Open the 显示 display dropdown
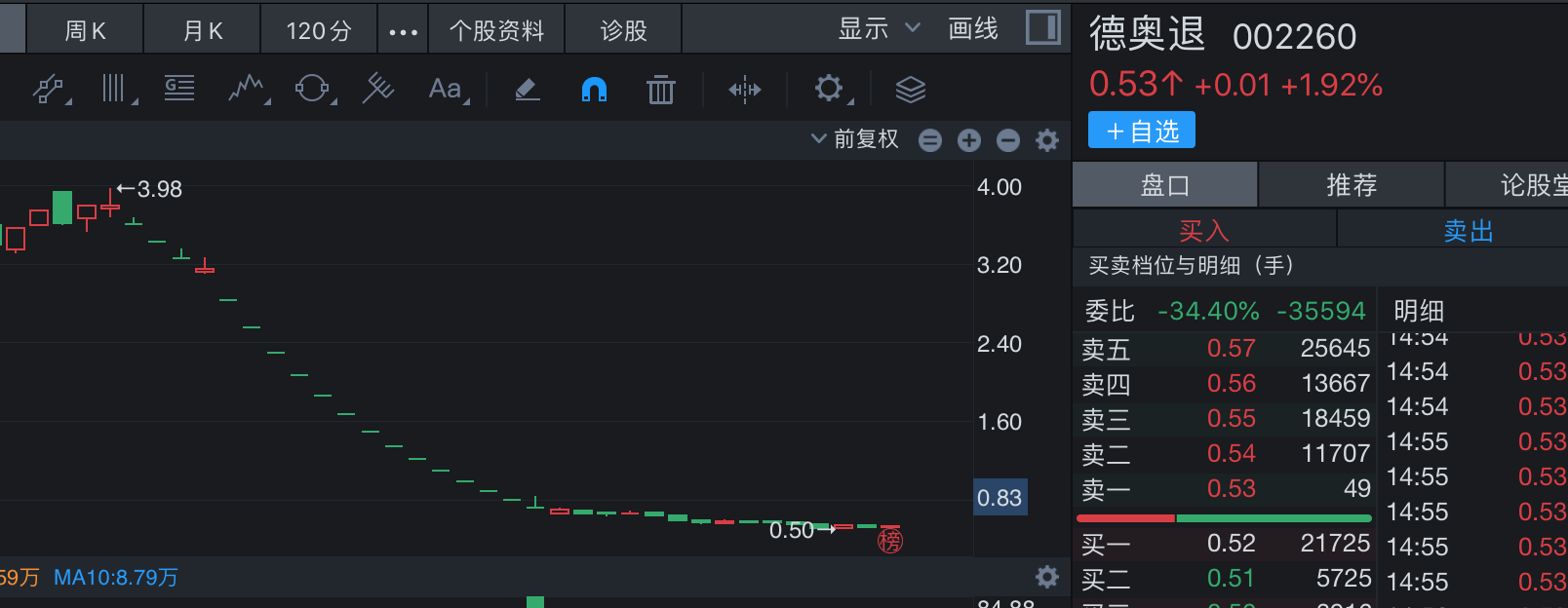Screen dimensions: 1568x608 (878, 29)
